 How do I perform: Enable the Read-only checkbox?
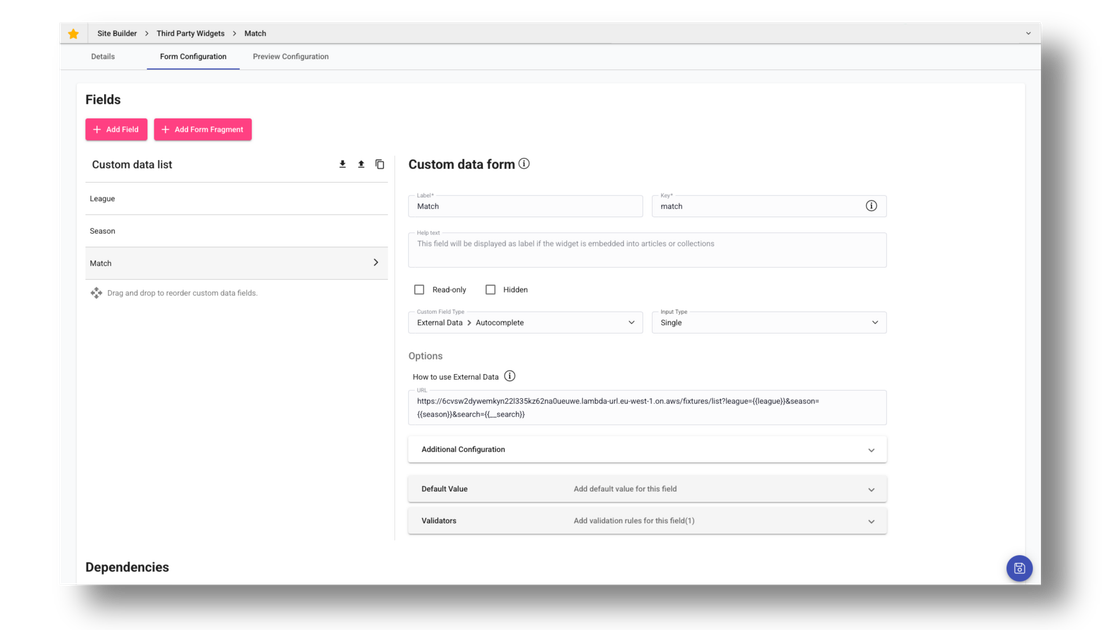(419, 289)
